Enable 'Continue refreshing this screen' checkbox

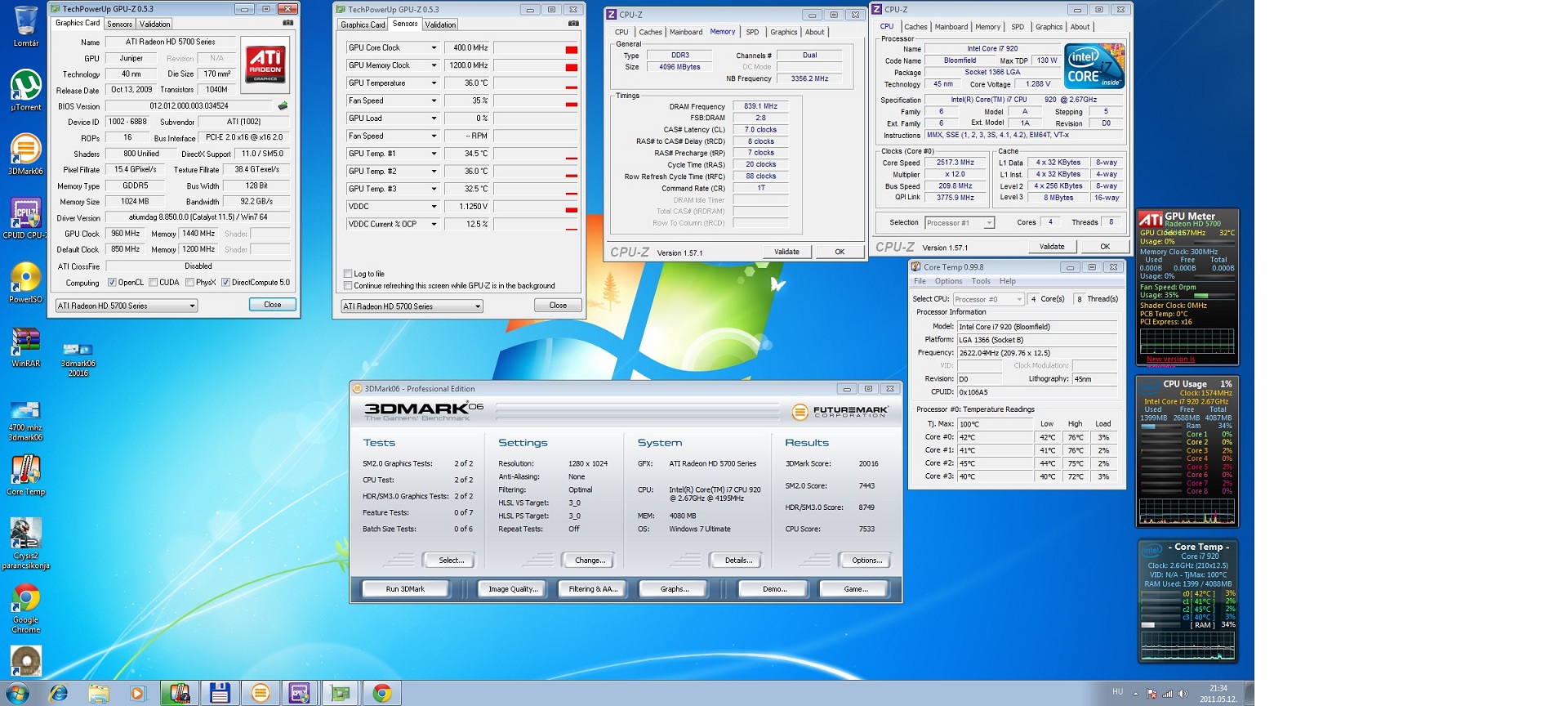[348, 286]
